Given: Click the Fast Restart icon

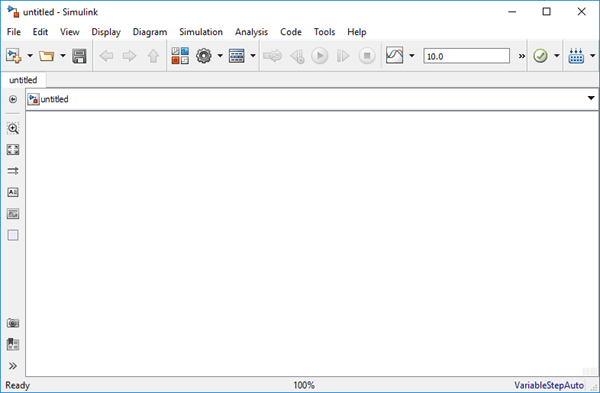Looking at the screenshot, I should point(272,56).
